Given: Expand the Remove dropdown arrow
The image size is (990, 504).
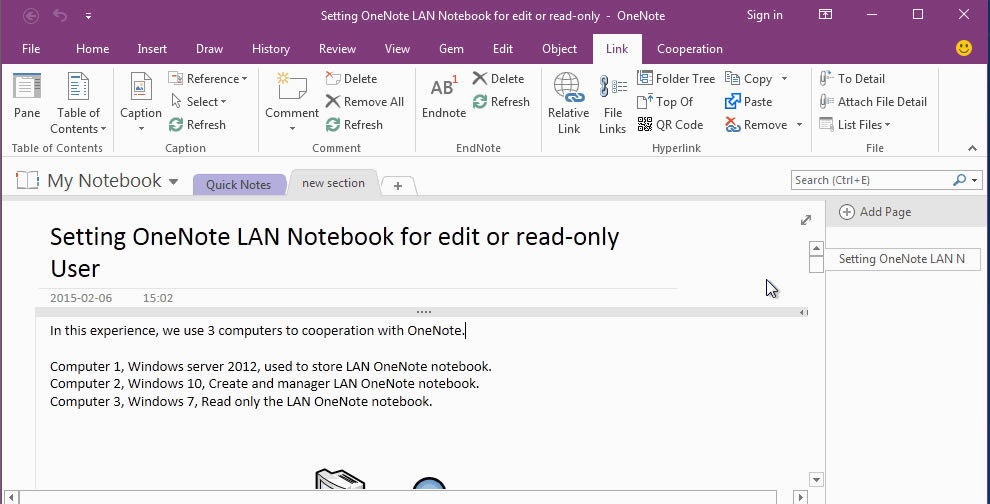Looking at the screenshot, I should 799,125.
